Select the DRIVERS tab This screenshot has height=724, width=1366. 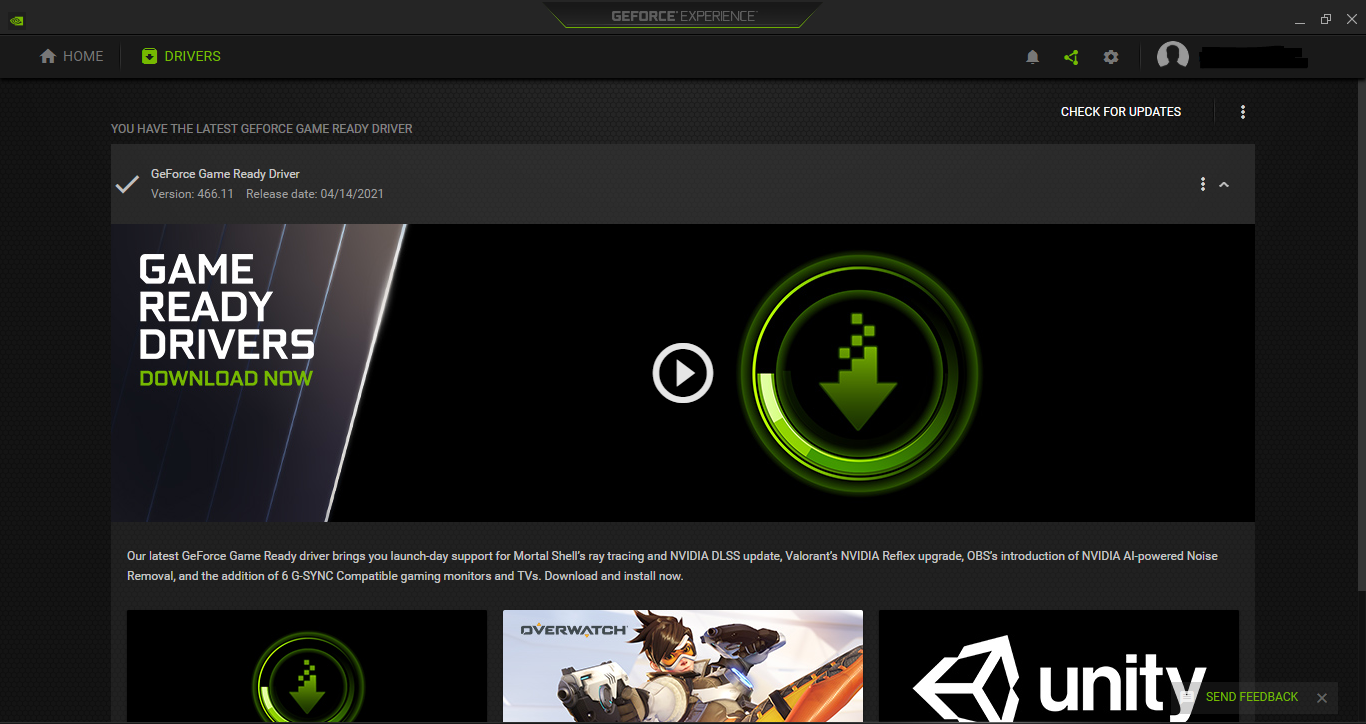pyautogui.click(x=181, y=57)
